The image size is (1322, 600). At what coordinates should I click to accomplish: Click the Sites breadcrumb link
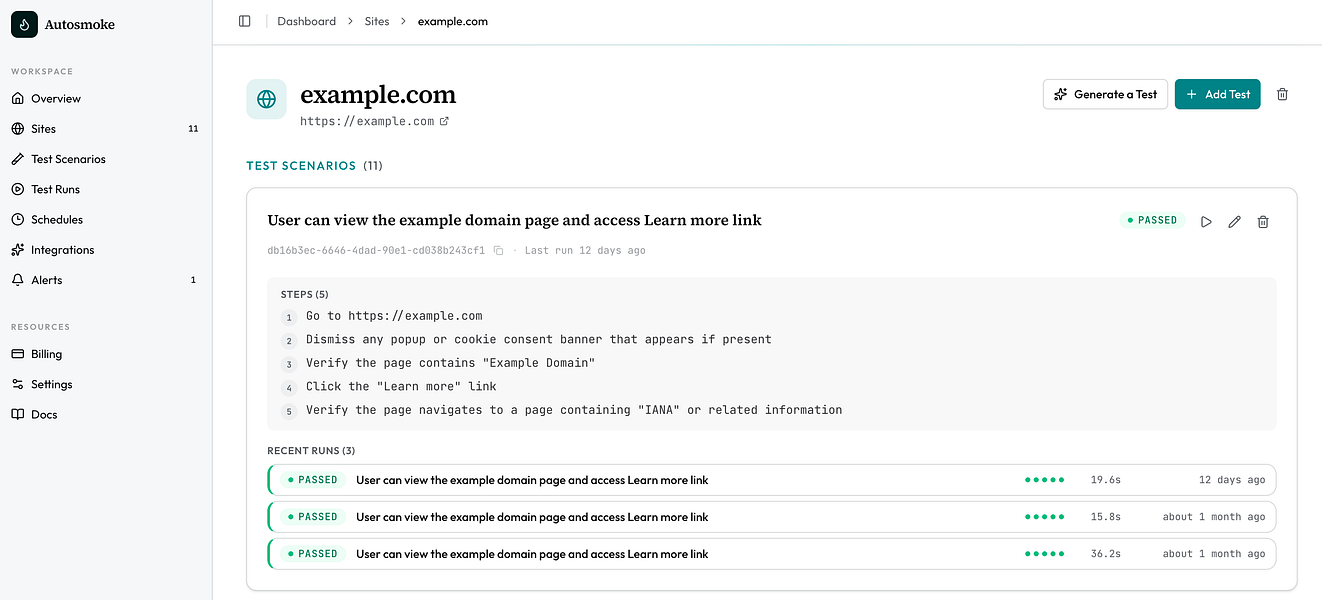tap(377, 21)
